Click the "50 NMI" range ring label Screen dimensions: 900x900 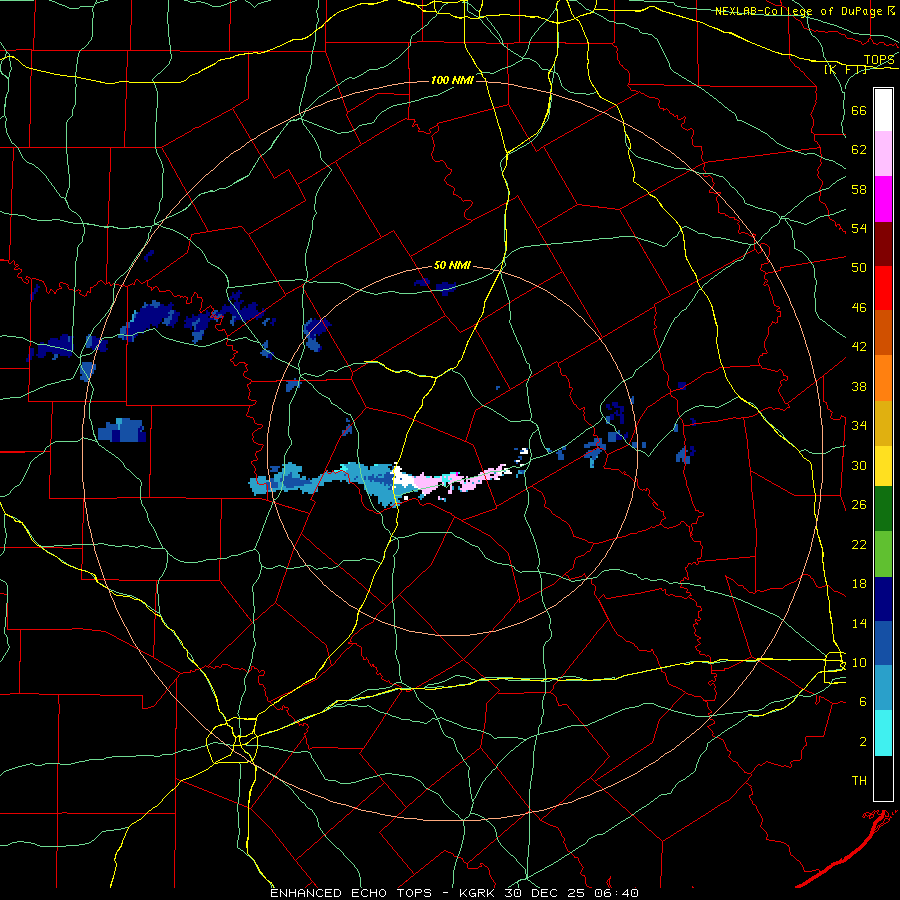point(452,265)
